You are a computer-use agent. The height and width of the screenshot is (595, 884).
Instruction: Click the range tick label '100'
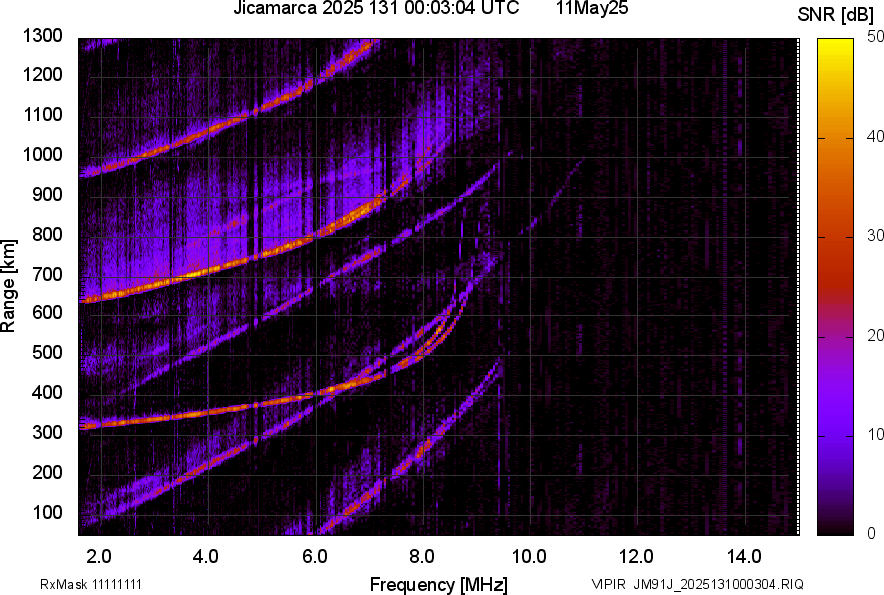coord(47,512)
